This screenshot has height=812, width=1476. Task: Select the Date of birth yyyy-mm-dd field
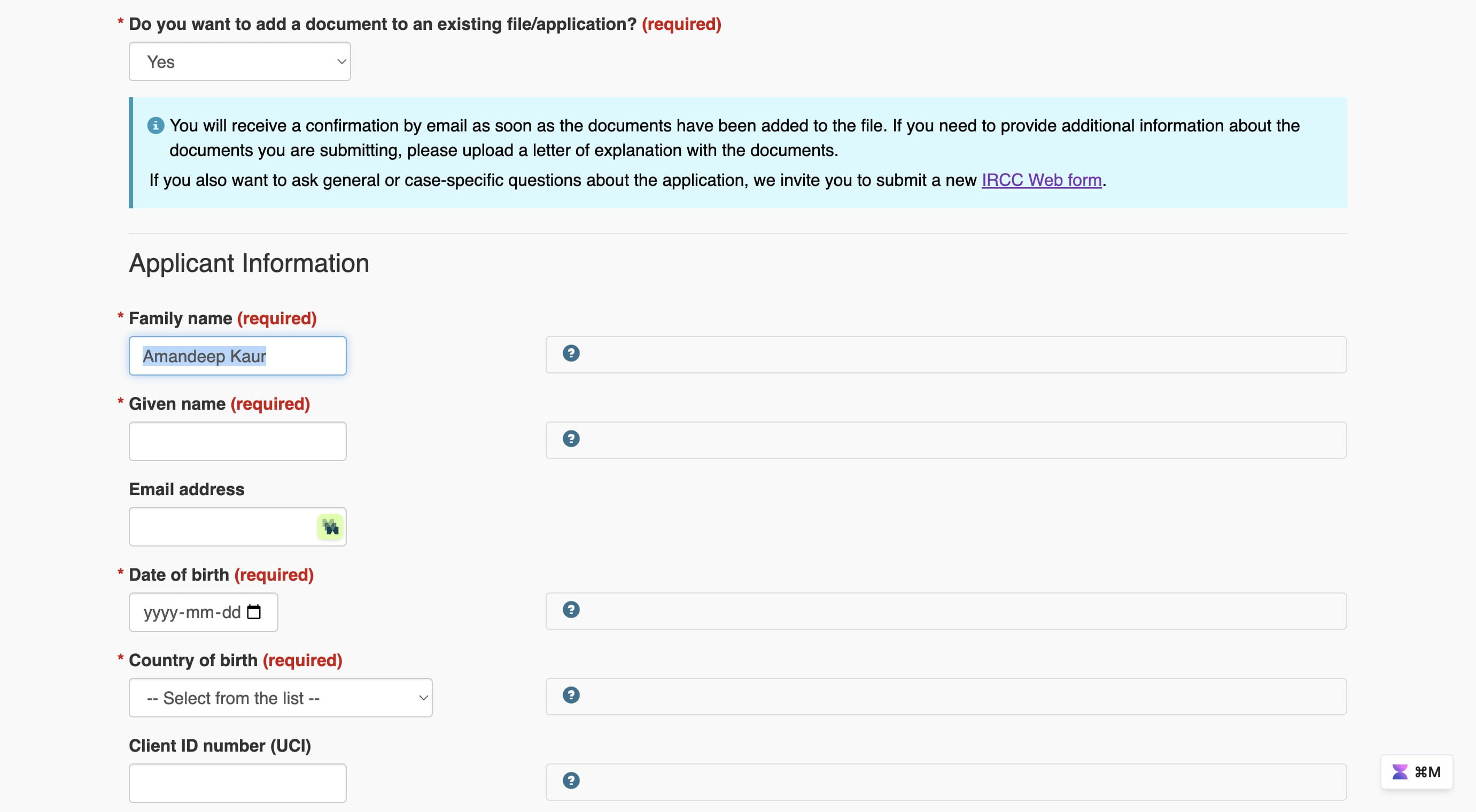(x=204, y=612)
